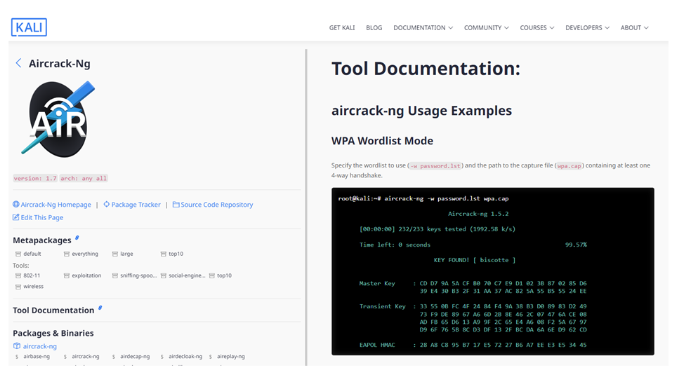
Task: Click the '99.57%' value in terminal
Action: pyautogui.click(x=576, y=245)
